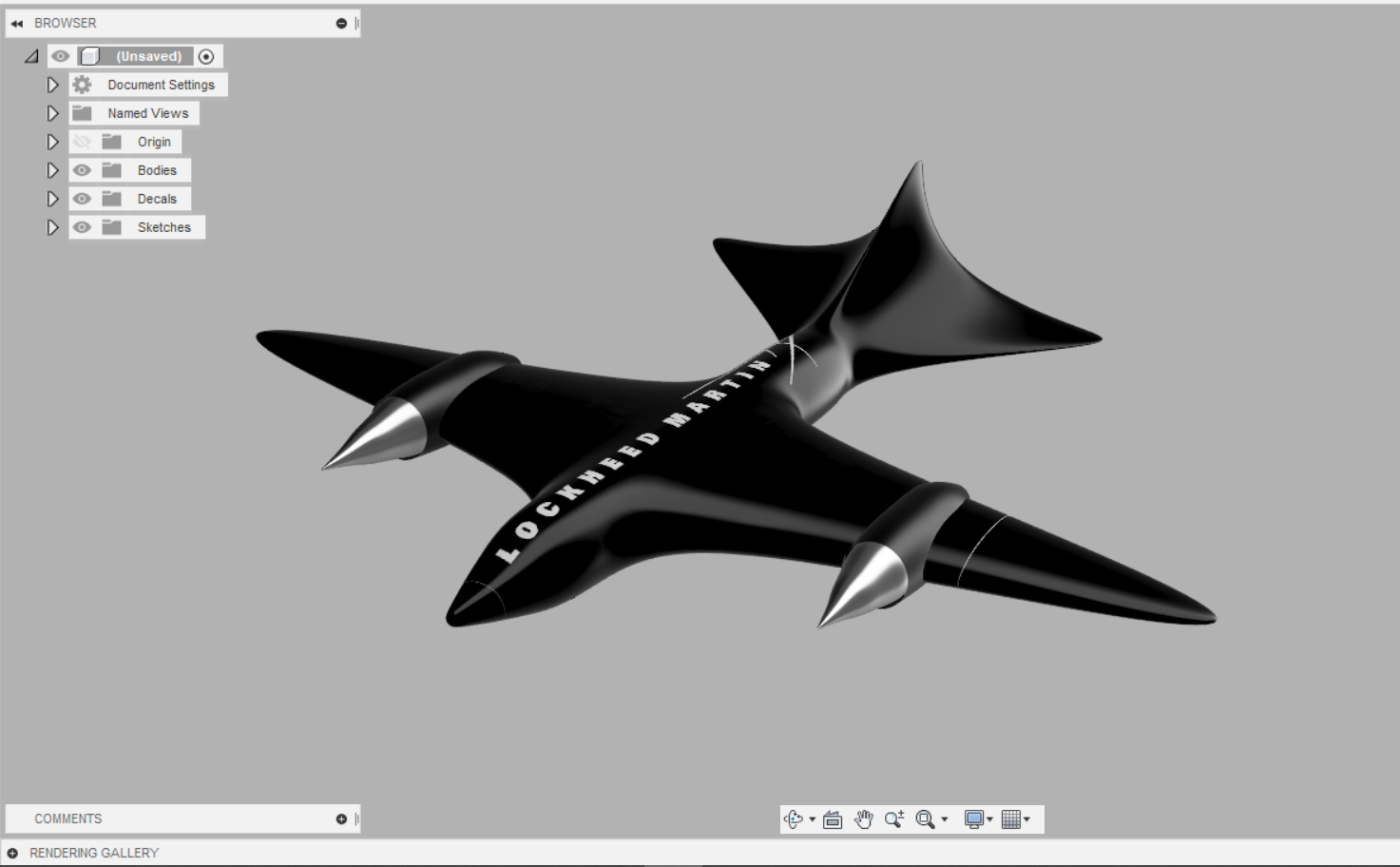This screenshot has width=1400, height=867.
Task: Collapse the Browser panel with double-arrow icon
Action: tap(17, 23)
